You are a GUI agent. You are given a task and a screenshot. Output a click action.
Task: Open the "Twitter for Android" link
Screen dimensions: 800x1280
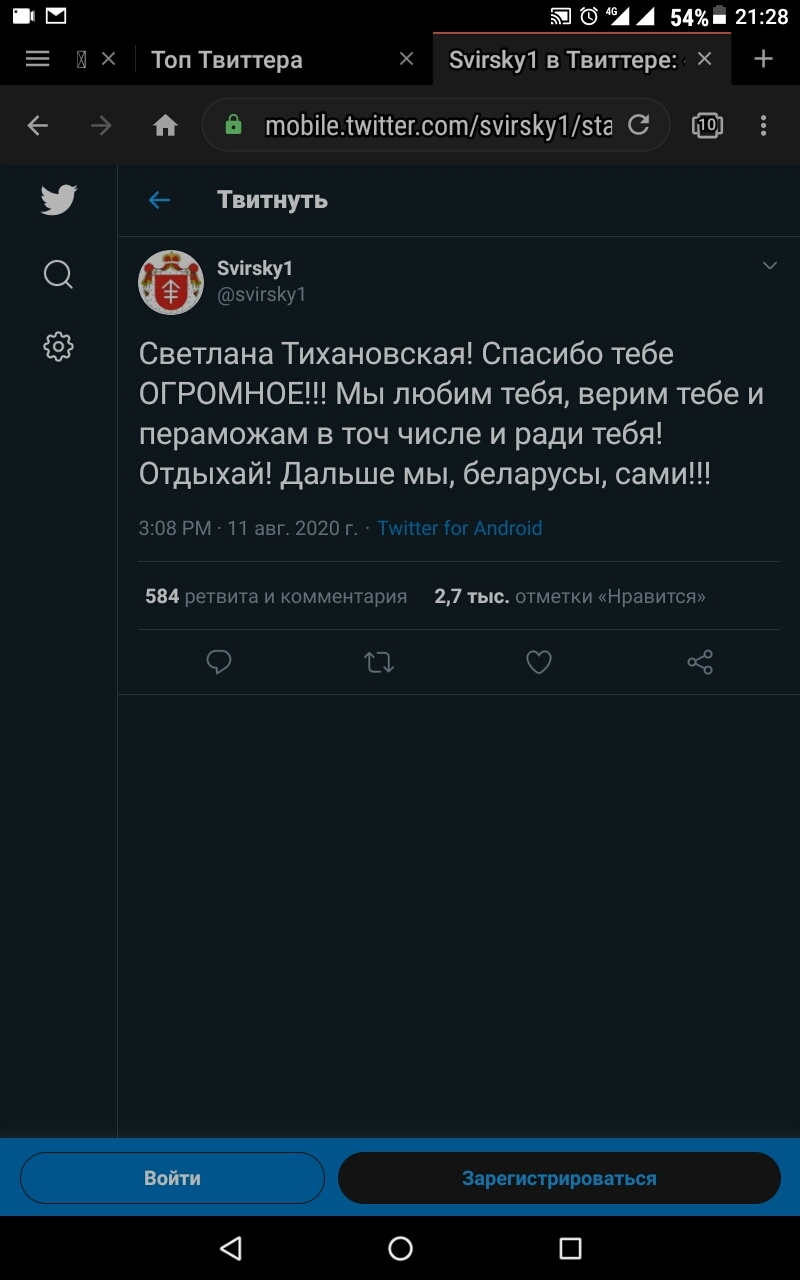click(460, 528)
